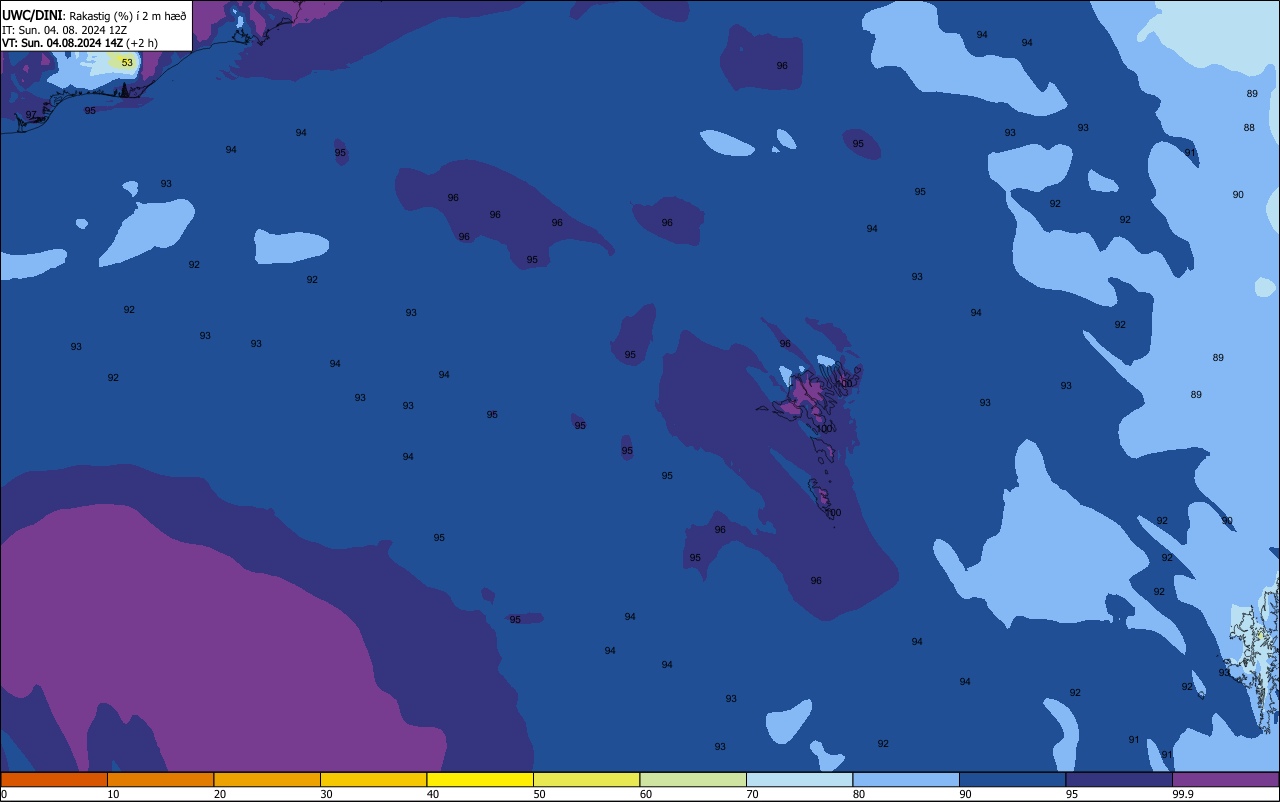Click the '40' legend scale label
Image resolution: width=1280 pixels, height=802 pixels.
click(x=433, y=794)
